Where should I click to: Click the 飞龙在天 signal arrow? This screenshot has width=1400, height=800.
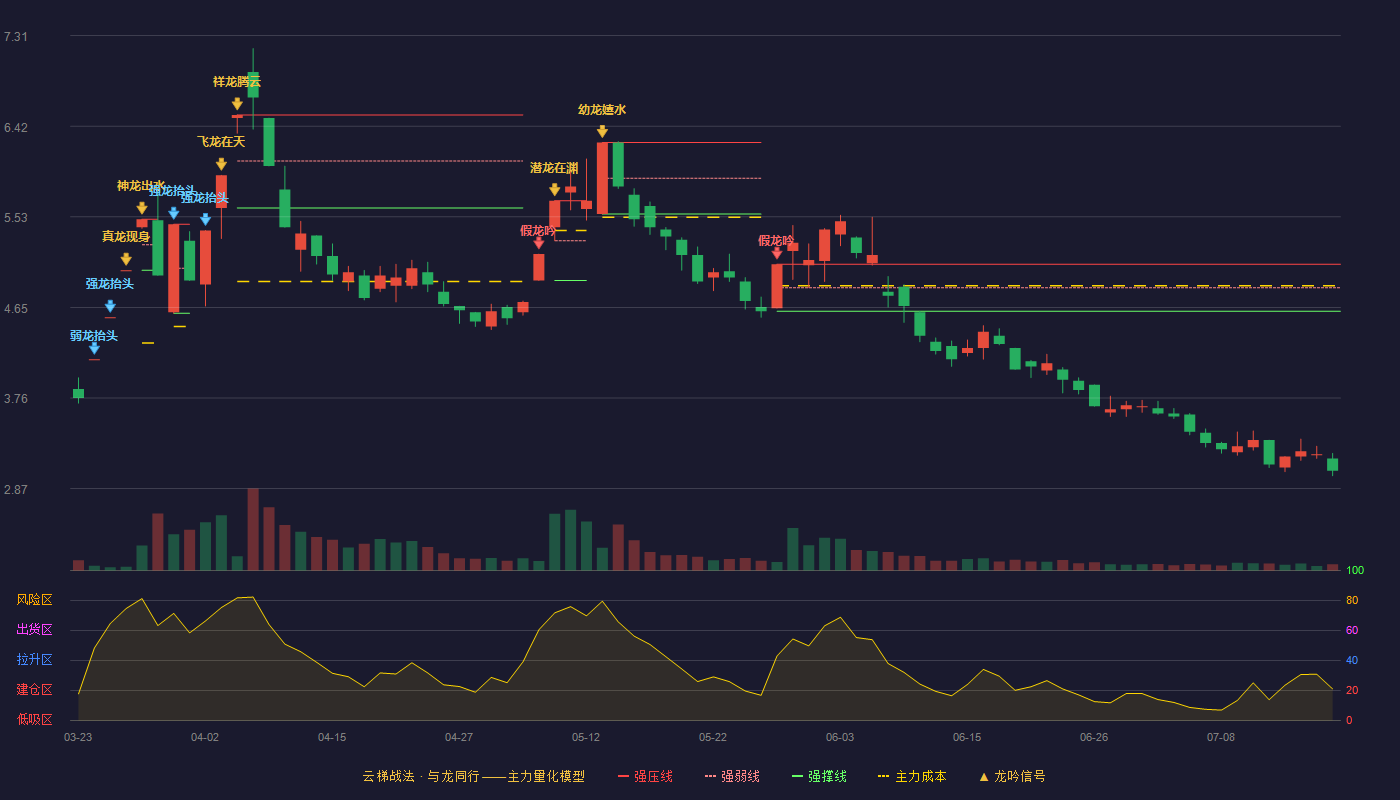[x=221, y=164]
